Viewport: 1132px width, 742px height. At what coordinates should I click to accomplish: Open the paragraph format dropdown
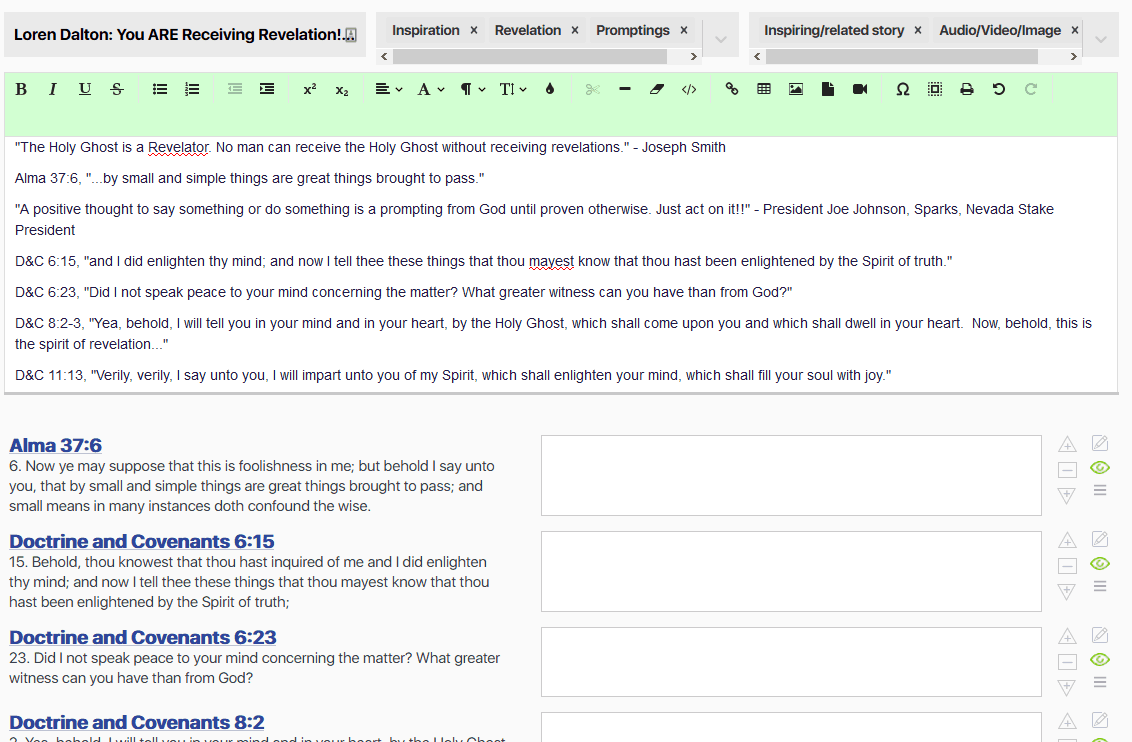coord(473,89)
